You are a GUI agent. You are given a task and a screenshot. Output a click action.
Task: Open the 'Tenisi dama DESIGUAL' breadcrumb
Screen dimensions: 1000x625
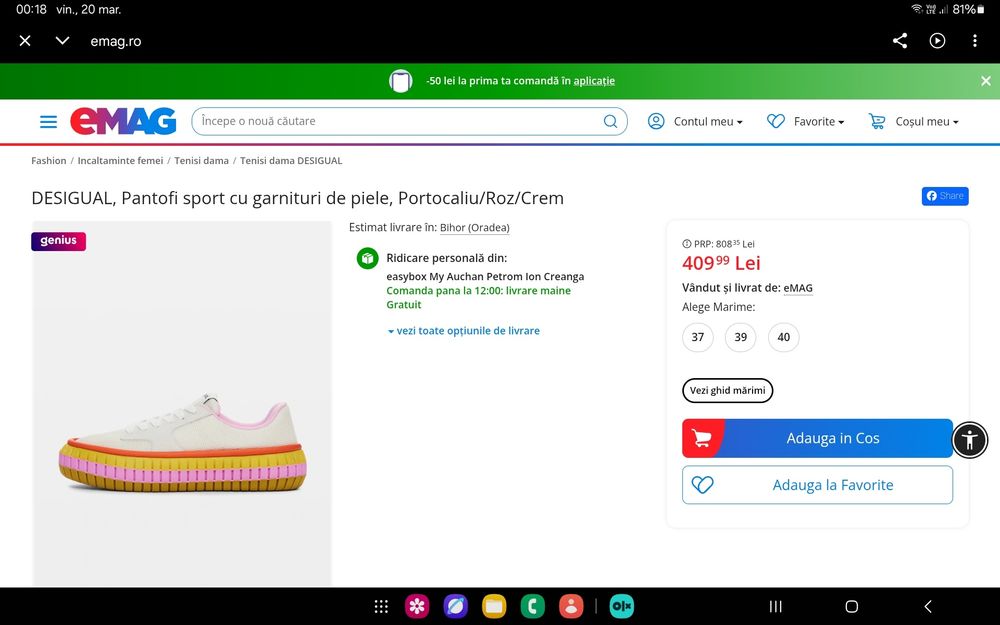[291, 161]
